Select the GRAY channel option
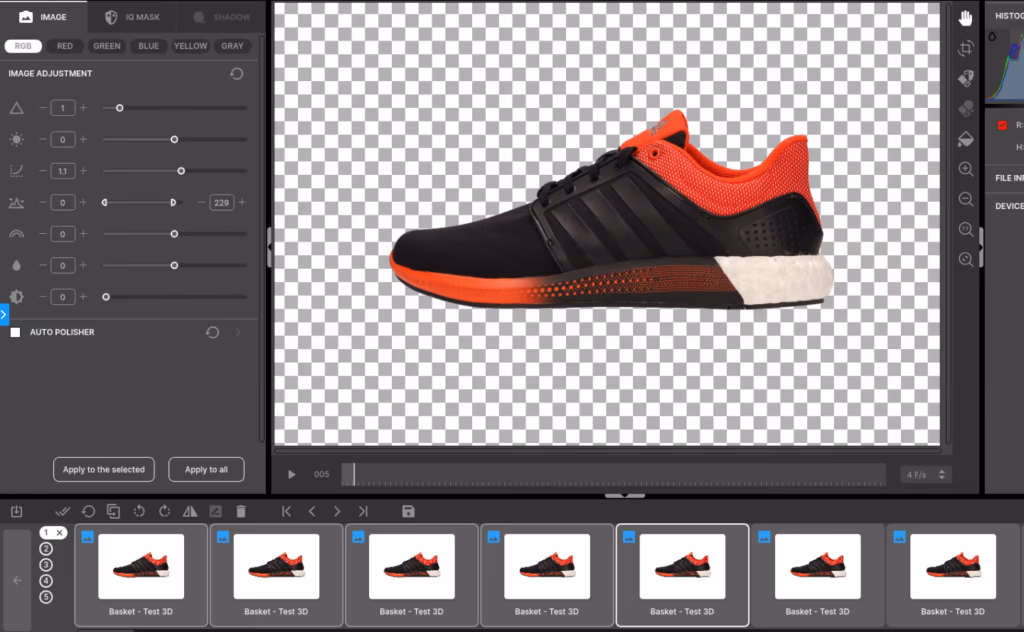Viewport: 1024px width, 632px height. (x=232, y=46)
